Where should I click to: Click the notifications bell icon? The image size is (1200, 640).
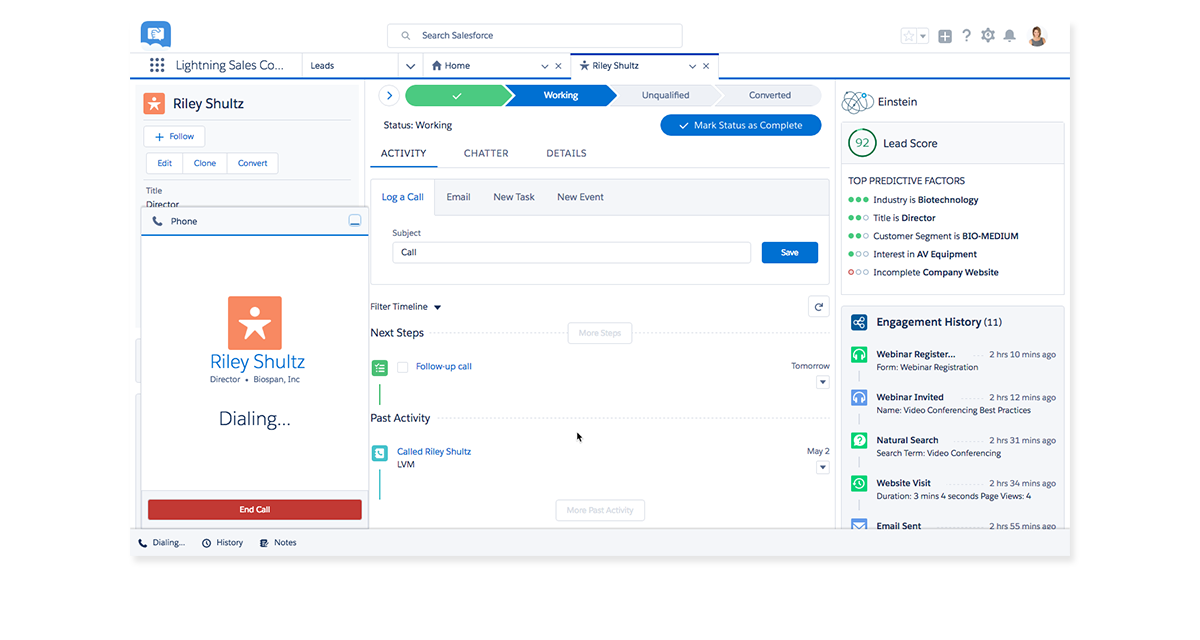point(1010,36)
